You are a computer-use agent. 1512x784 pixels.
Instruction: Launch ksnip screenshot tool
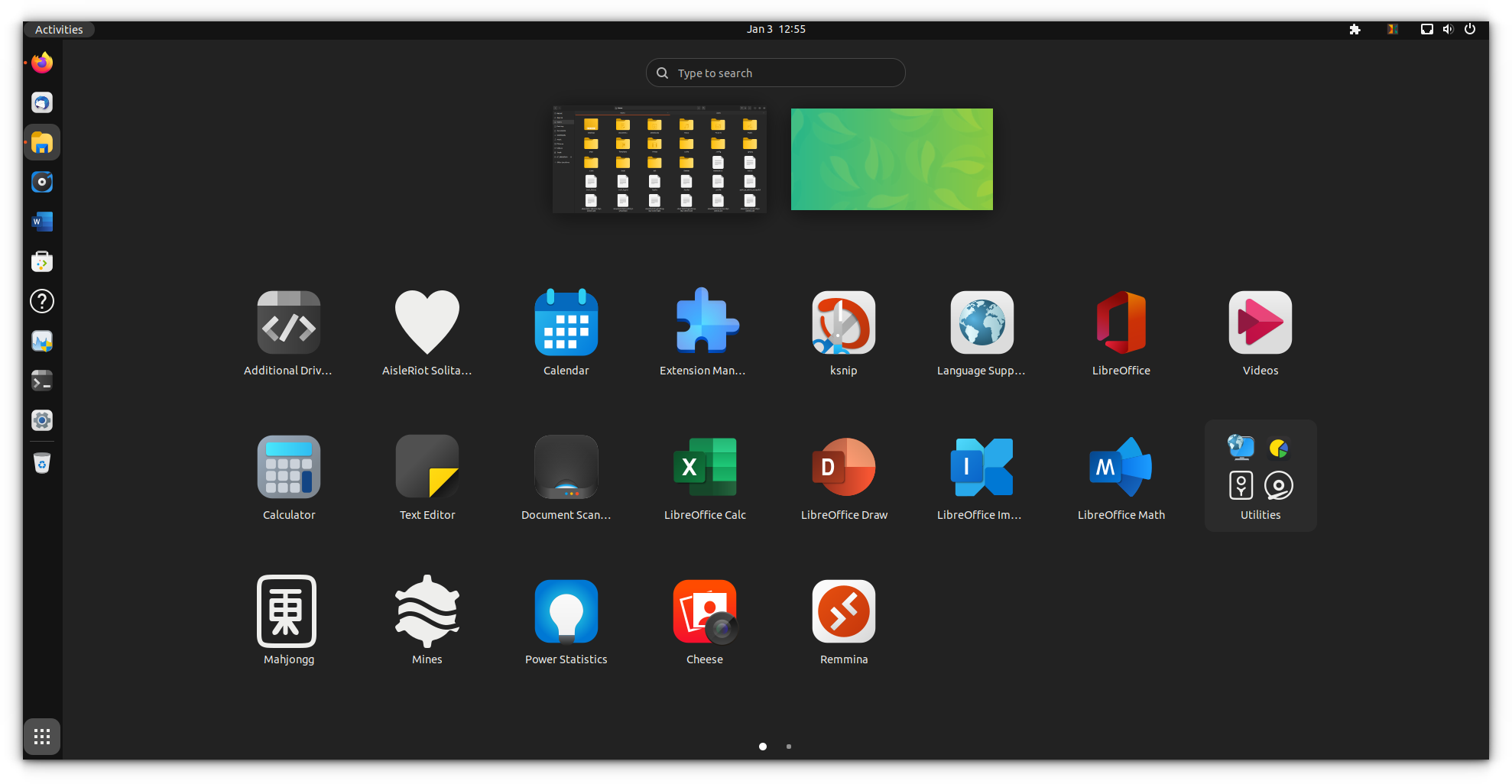[x=843, y=322]
